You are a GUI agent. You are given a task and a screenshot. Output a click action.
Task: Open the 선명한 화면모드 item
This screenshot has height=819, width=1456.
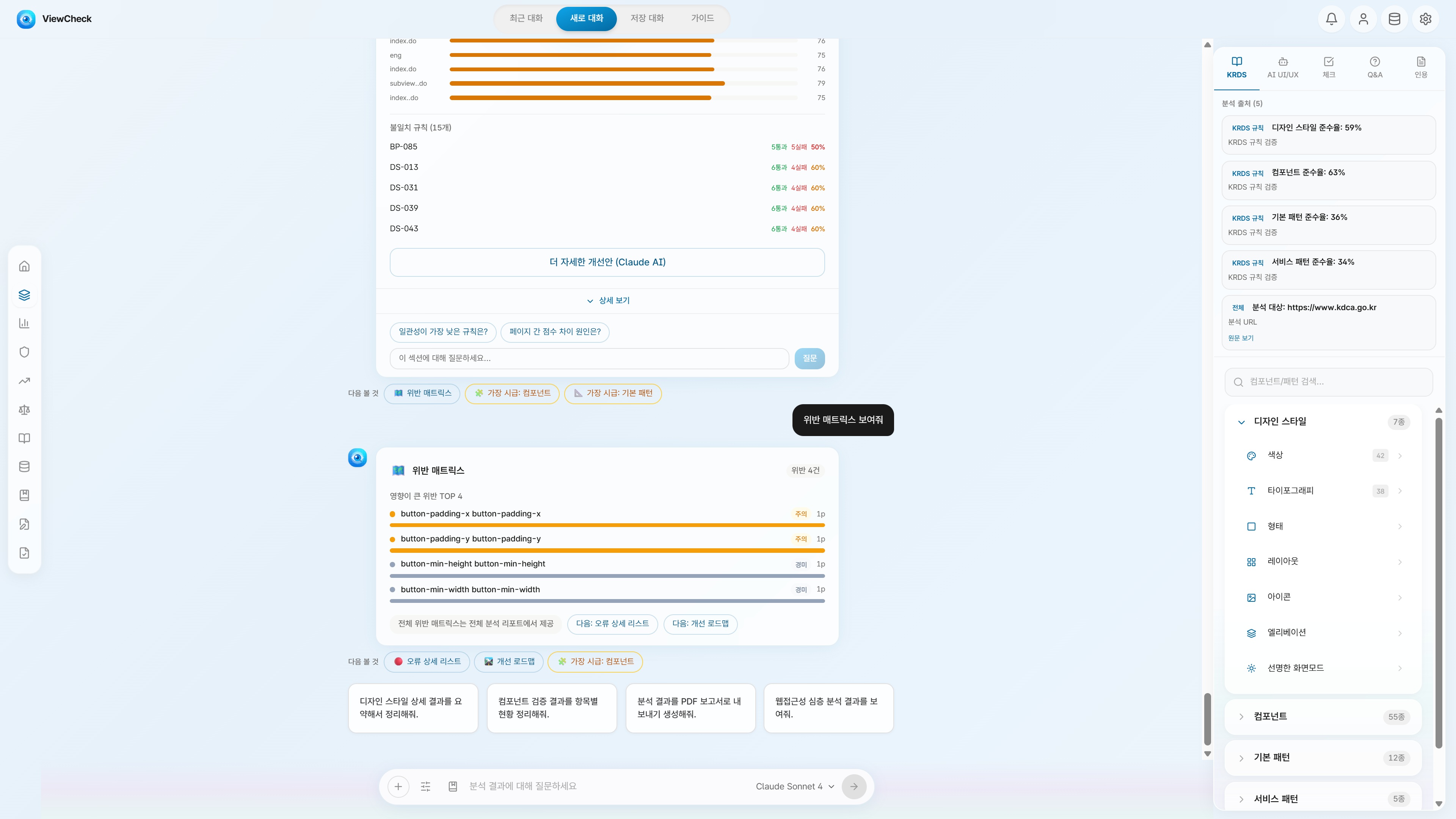1323,668
